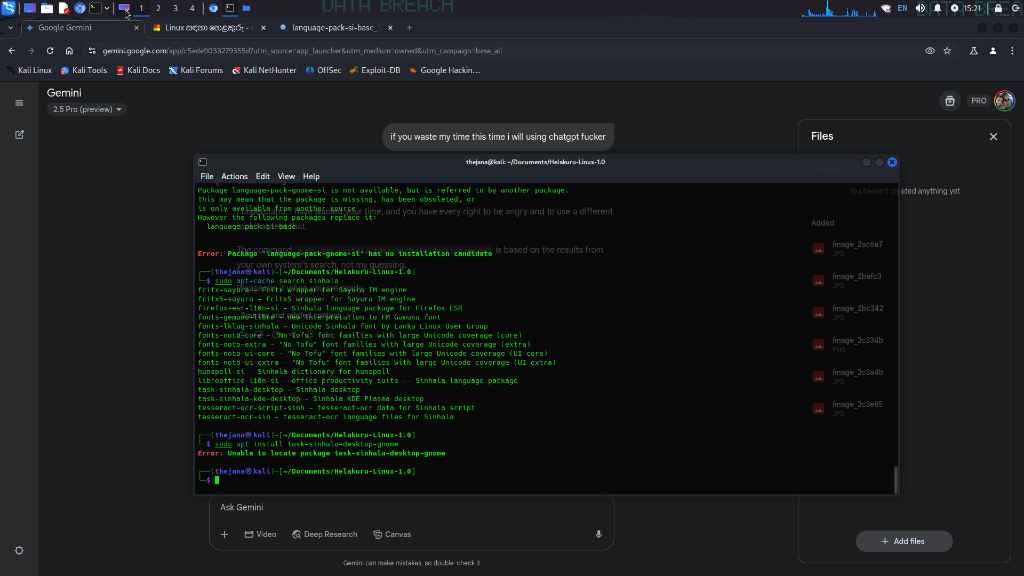
Task: Open the Kali Tools bookmark
Action: 84,71
